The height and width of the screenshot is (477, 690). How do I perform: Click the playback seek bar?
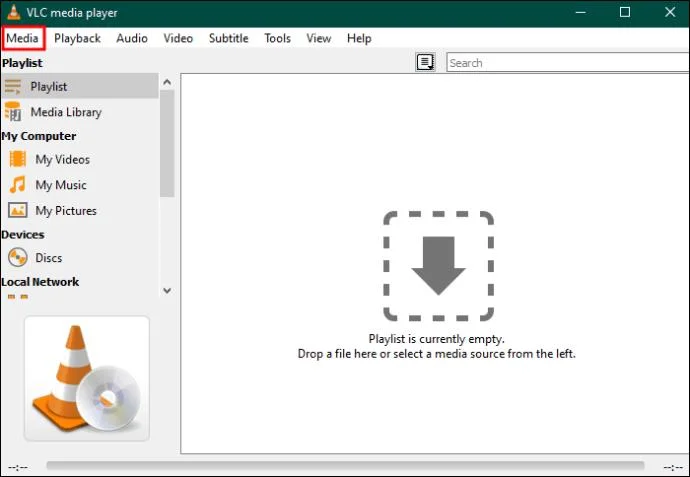pyautogui.click(x=345, y=466)
